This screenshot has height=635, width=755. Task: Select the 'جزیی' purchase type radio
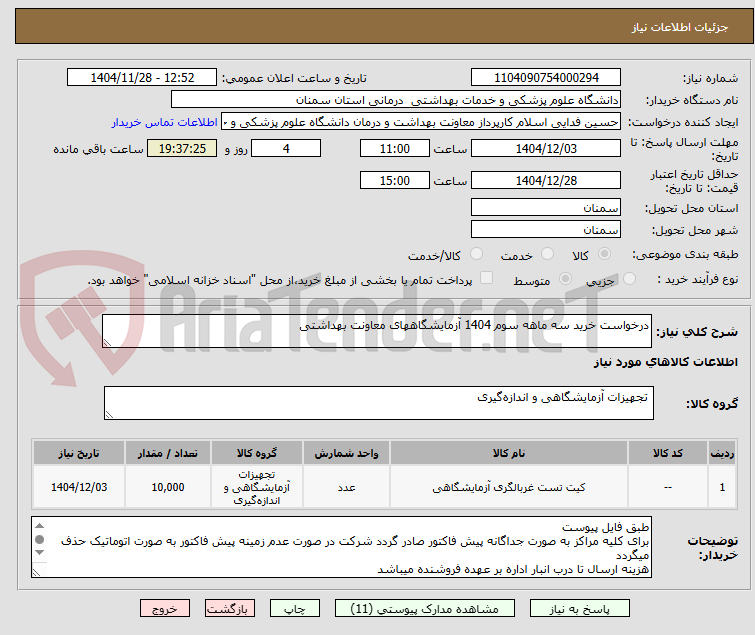[629, 279]
